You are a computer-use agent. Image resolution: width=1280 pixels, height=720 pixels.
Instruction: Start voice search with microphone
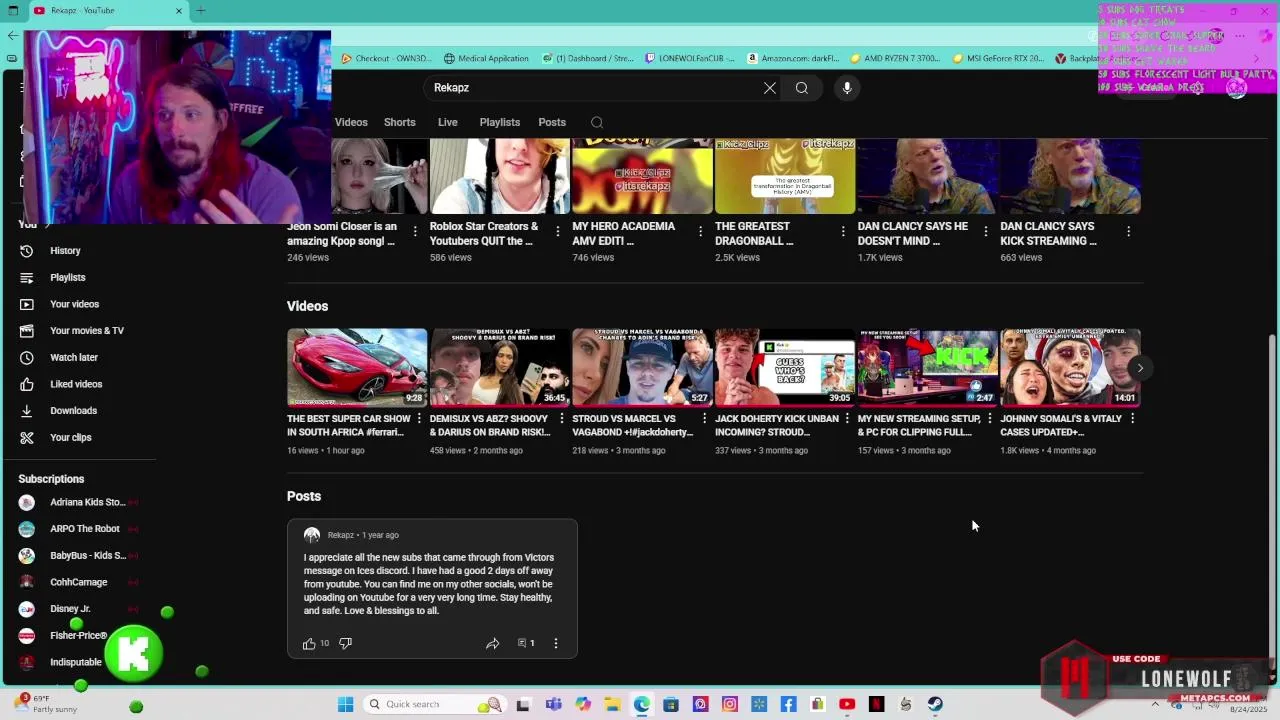847,88
